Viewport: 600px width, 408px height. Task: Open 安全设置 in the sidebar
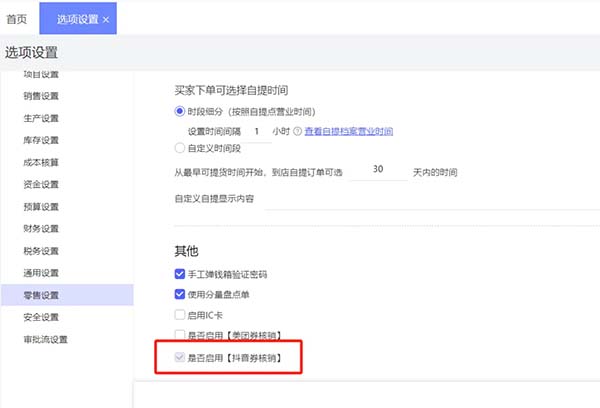click(41, 317)
